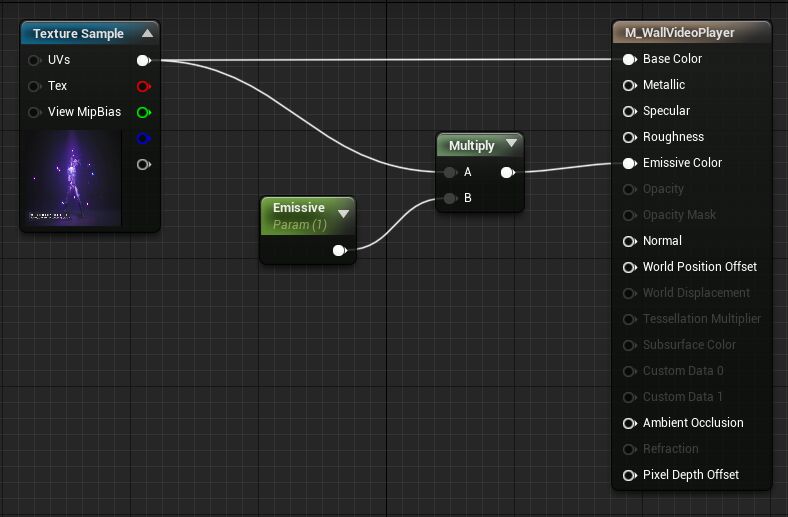Image resolution: width=788 pixels, height=517 pixels.
Task: Select the Multiply node title
Action: click(471, 146)
